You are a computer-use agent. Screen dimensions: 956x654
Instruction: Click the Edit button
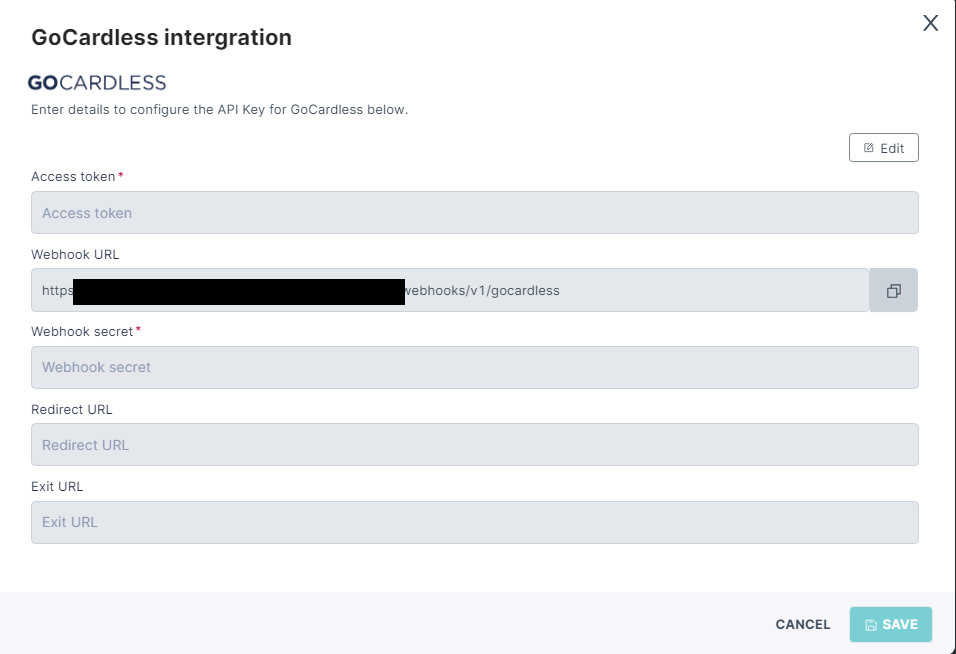point(883,148)
